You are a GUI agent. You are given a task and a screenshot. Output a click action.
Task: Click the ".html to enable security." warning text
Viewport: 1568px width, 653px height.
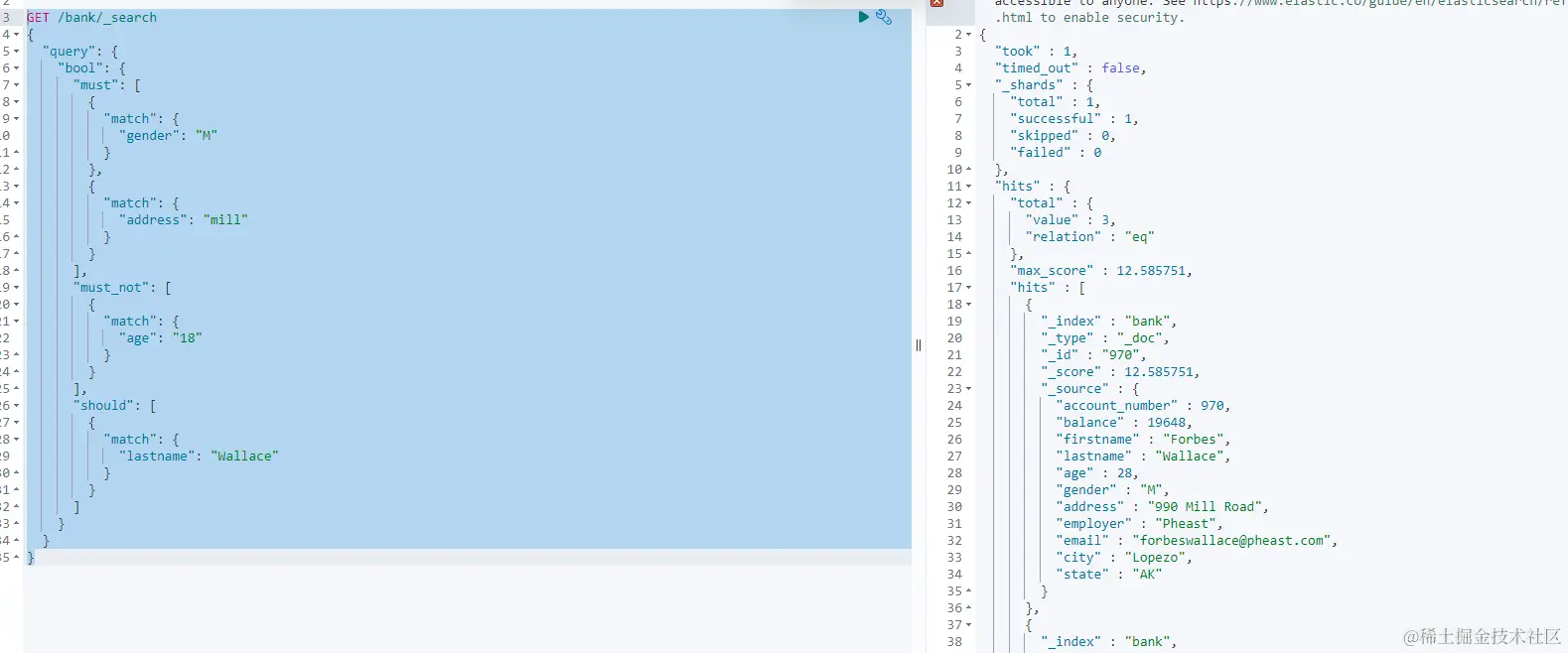1089,18
